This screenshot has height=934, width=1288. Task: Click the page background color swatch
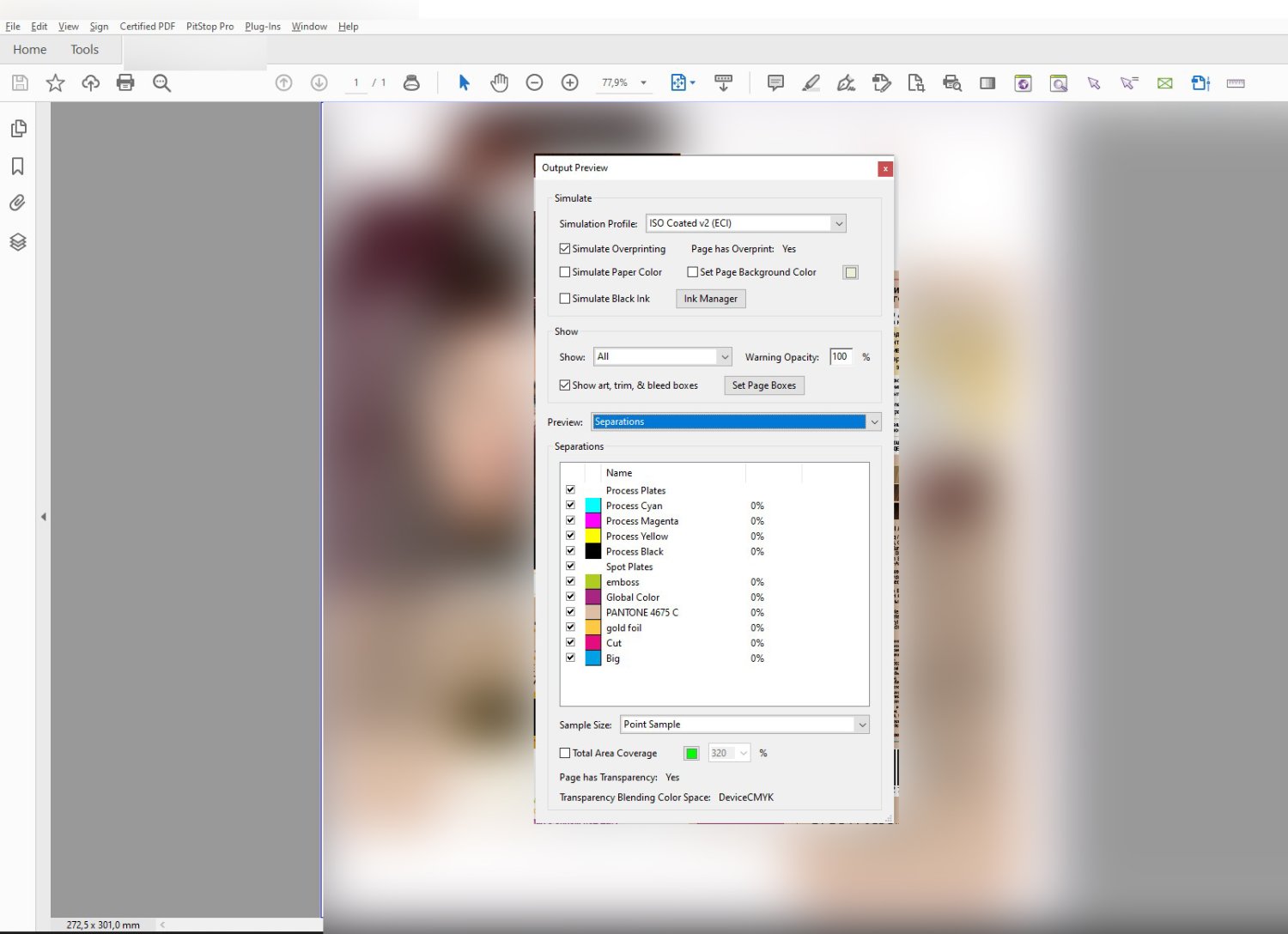850,272
